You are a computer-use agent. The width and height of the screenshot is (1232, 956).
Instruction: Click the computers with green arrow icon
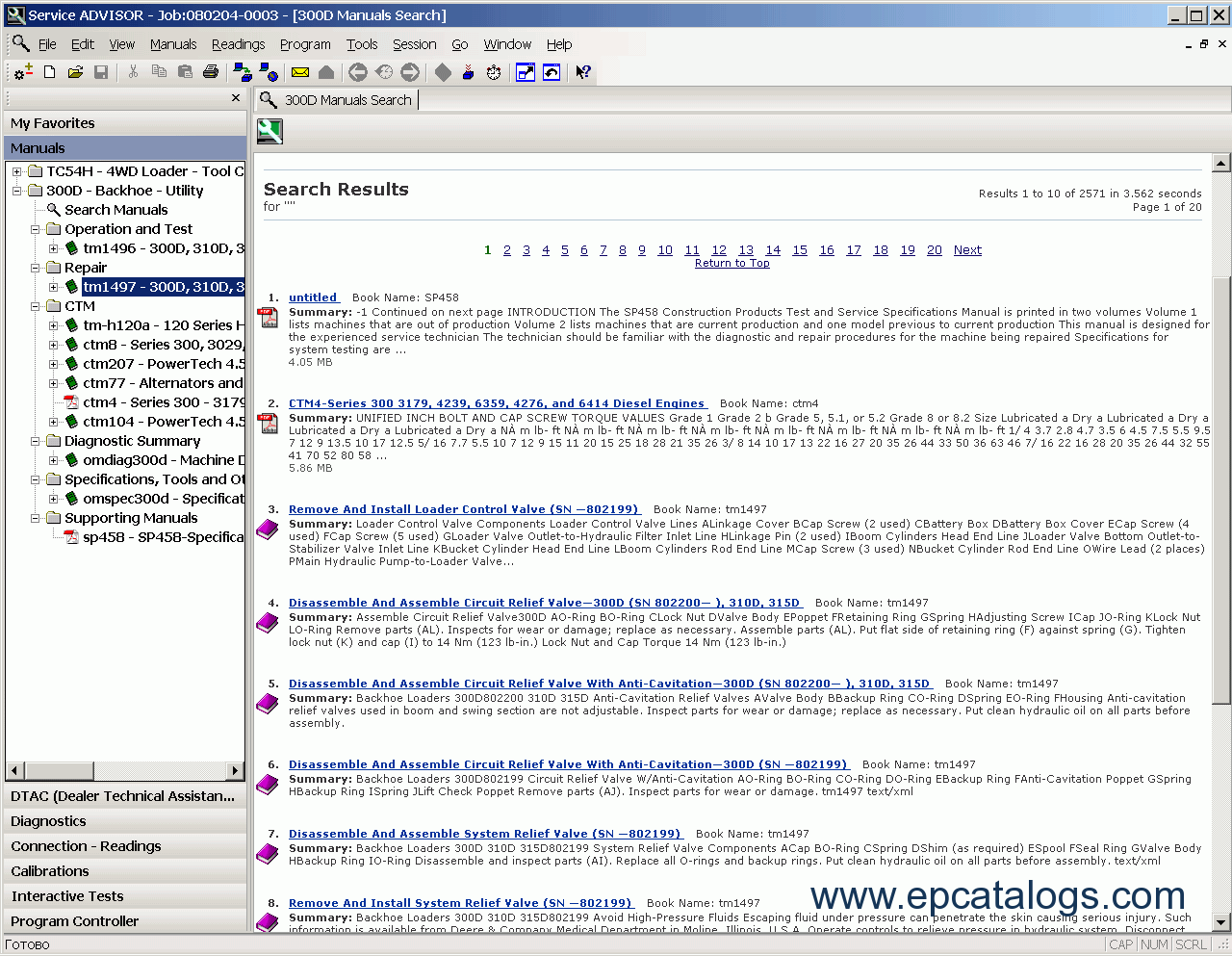[x=243, y=72]
